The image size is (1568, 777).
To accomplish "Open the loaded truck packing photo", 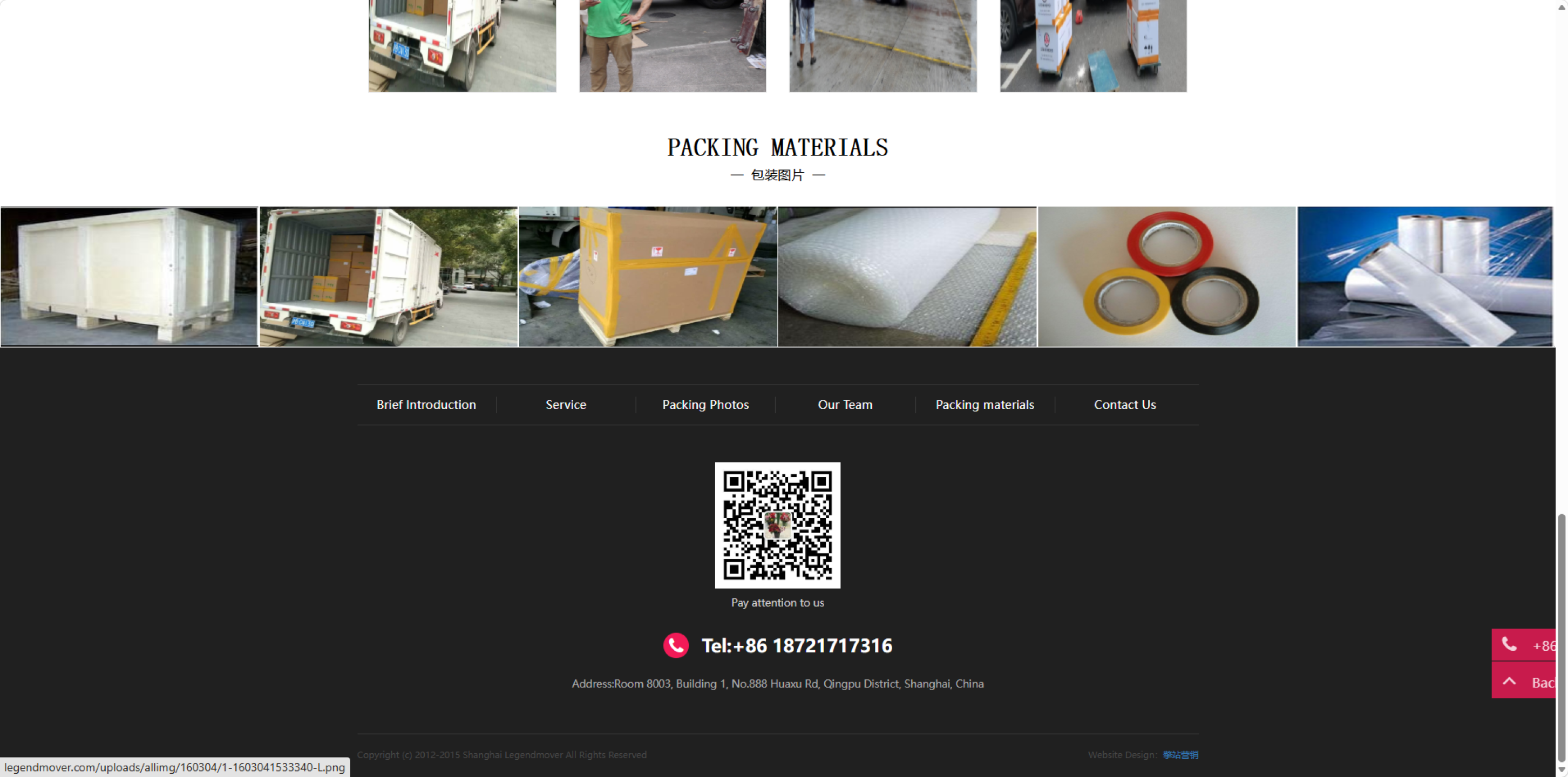I will click(388, 277).
